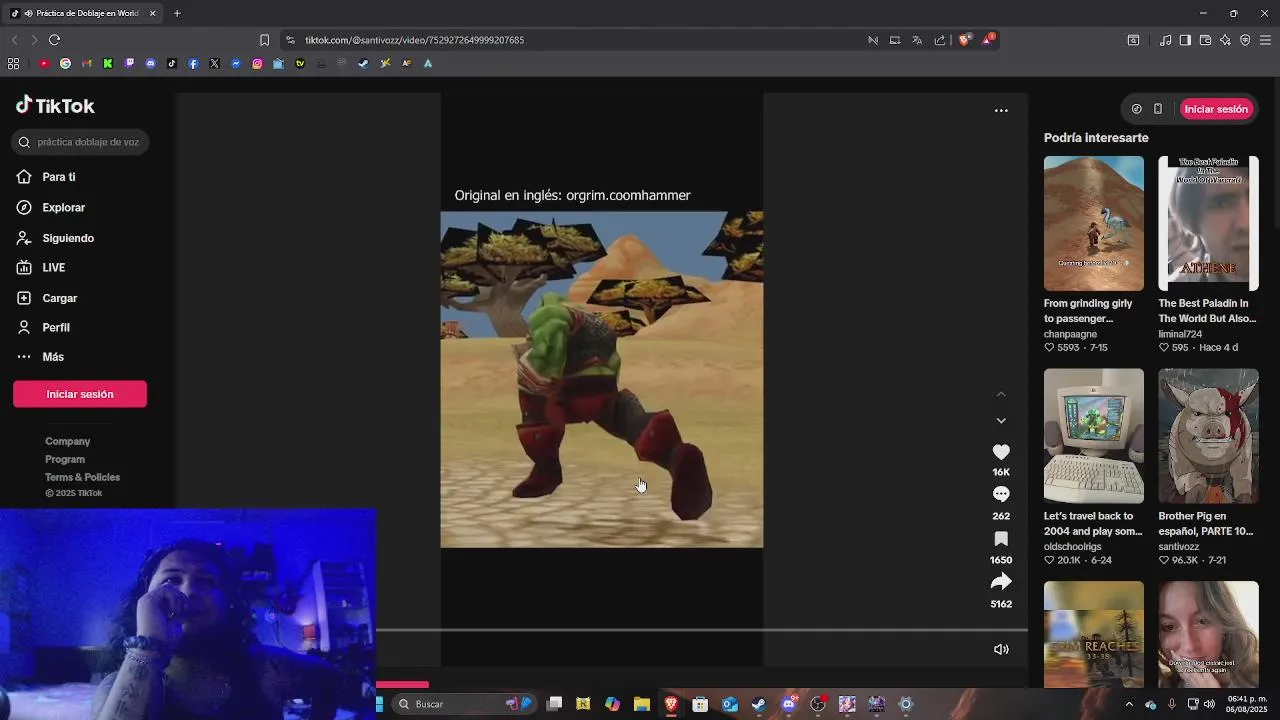
Task: Open the Twitch bookmark
Action: pos(129,63)
